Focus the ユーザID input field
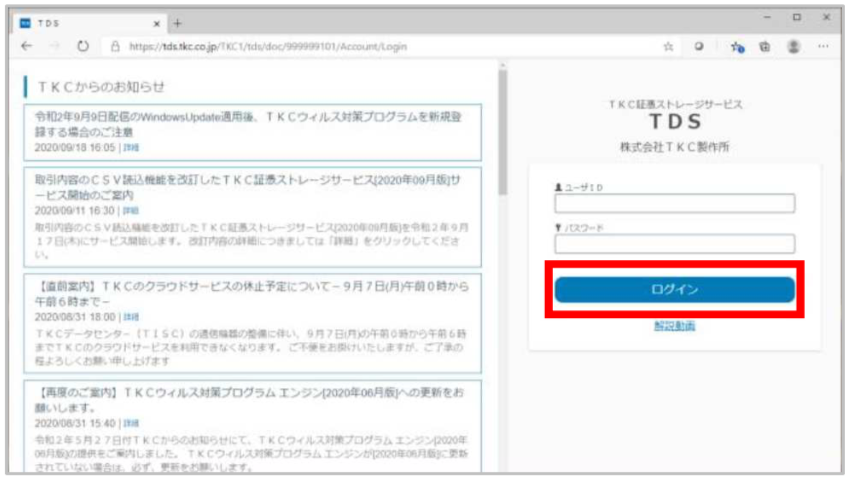The width and height of the screenshot is (852, 483). pos(674,203)
